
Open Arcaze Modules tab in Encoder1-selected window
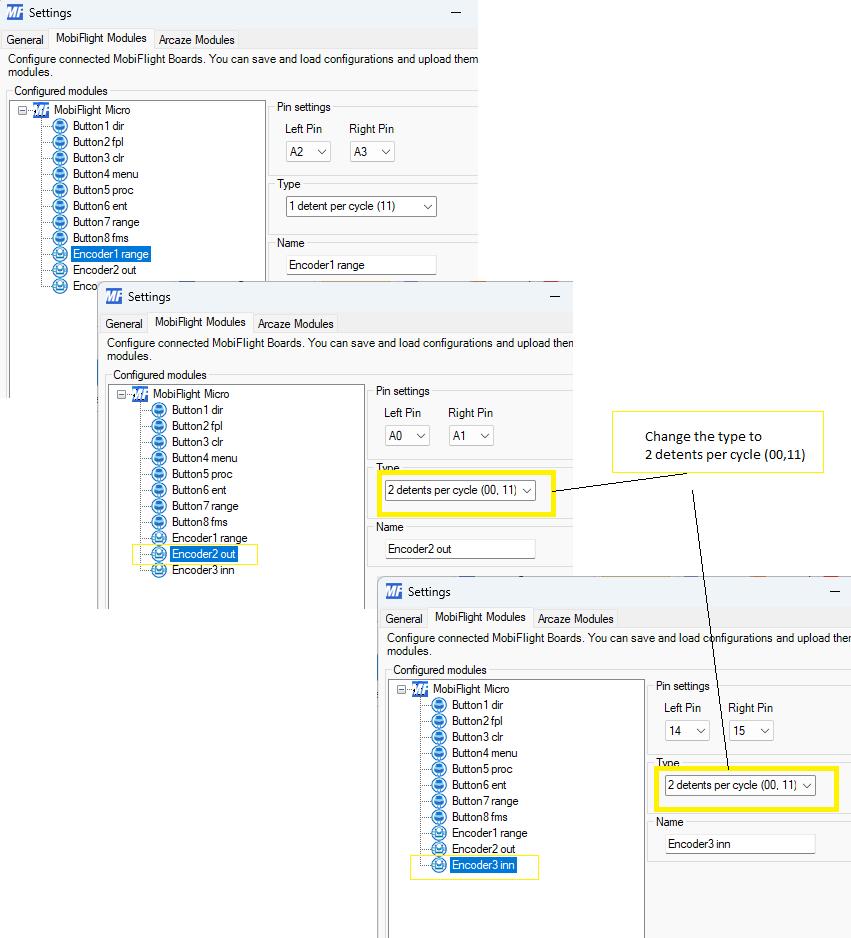click(197, 40)
